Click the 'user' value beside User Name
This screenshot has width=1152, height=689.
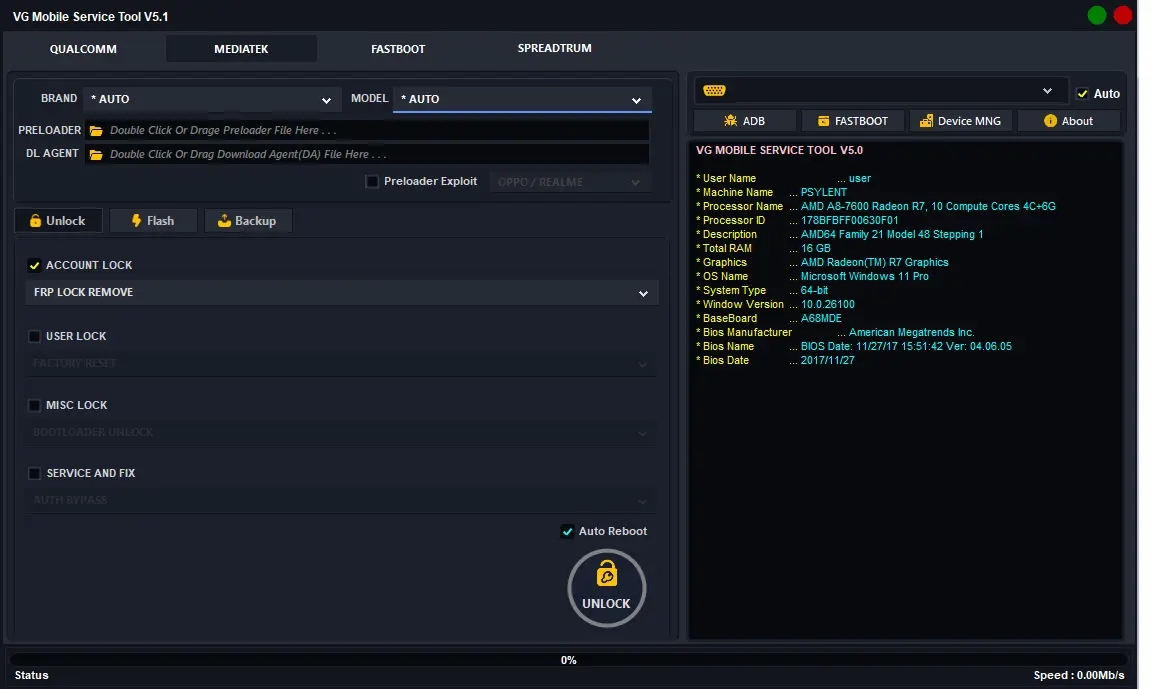tap(860, 178)
